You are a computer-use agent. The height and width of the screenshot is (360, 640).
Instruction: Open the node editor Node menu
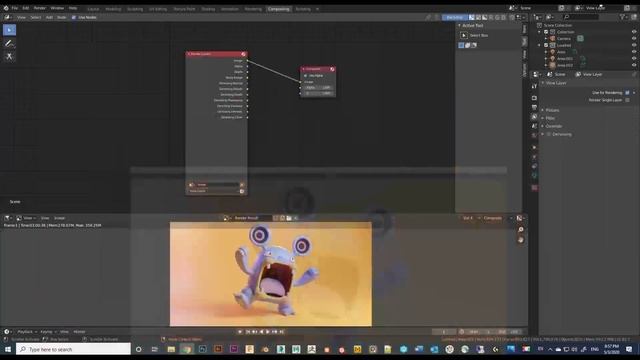click(62, 17)
